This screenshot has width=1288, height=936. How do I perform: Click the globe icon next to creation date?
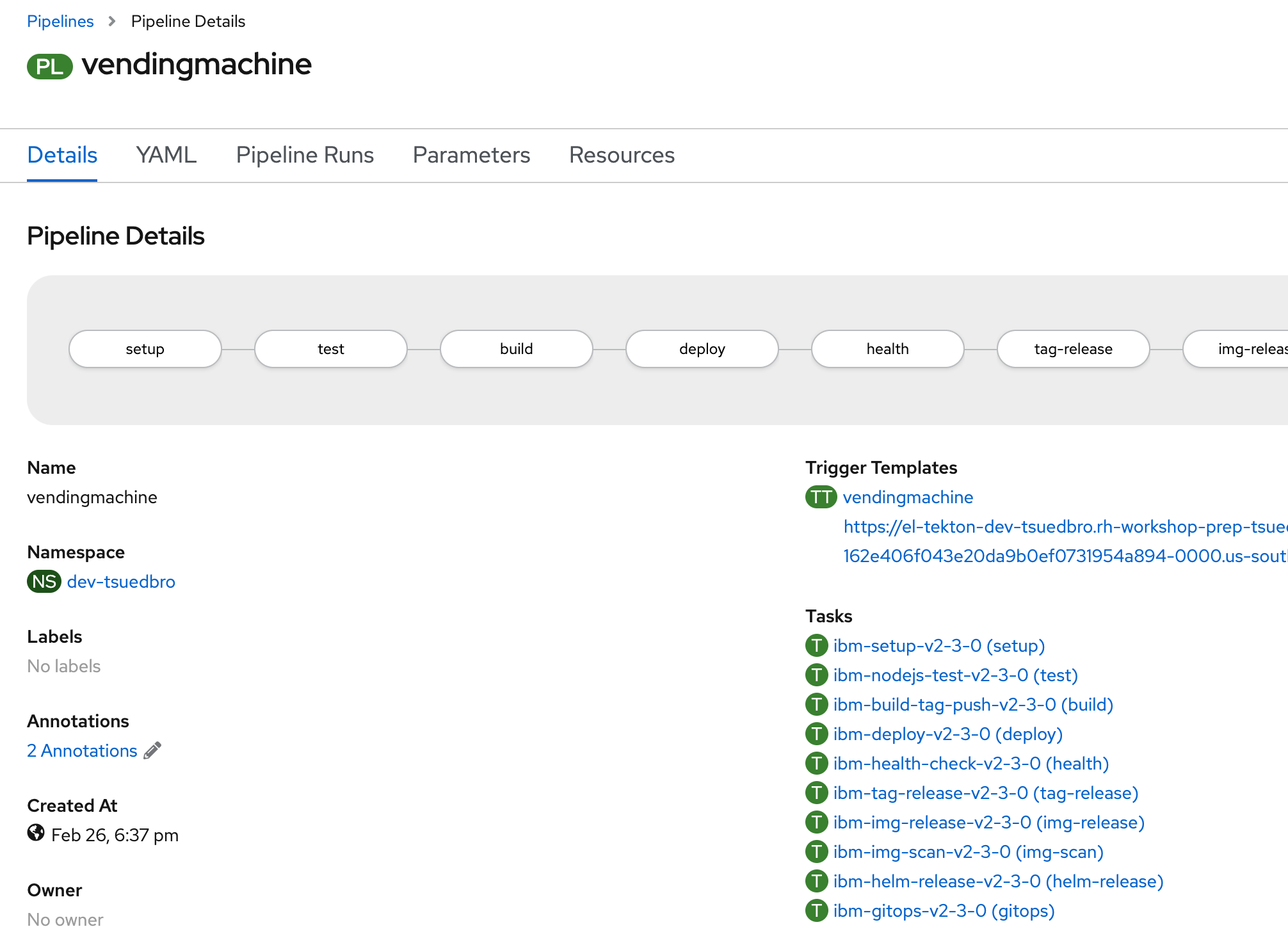point(36,833)
